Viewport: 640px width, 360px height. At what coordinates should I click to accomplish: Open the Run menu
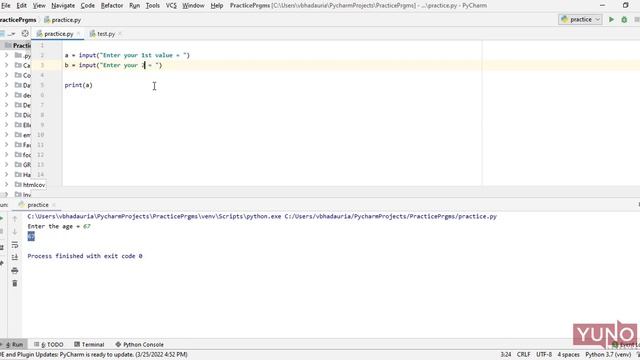(134, 6)
